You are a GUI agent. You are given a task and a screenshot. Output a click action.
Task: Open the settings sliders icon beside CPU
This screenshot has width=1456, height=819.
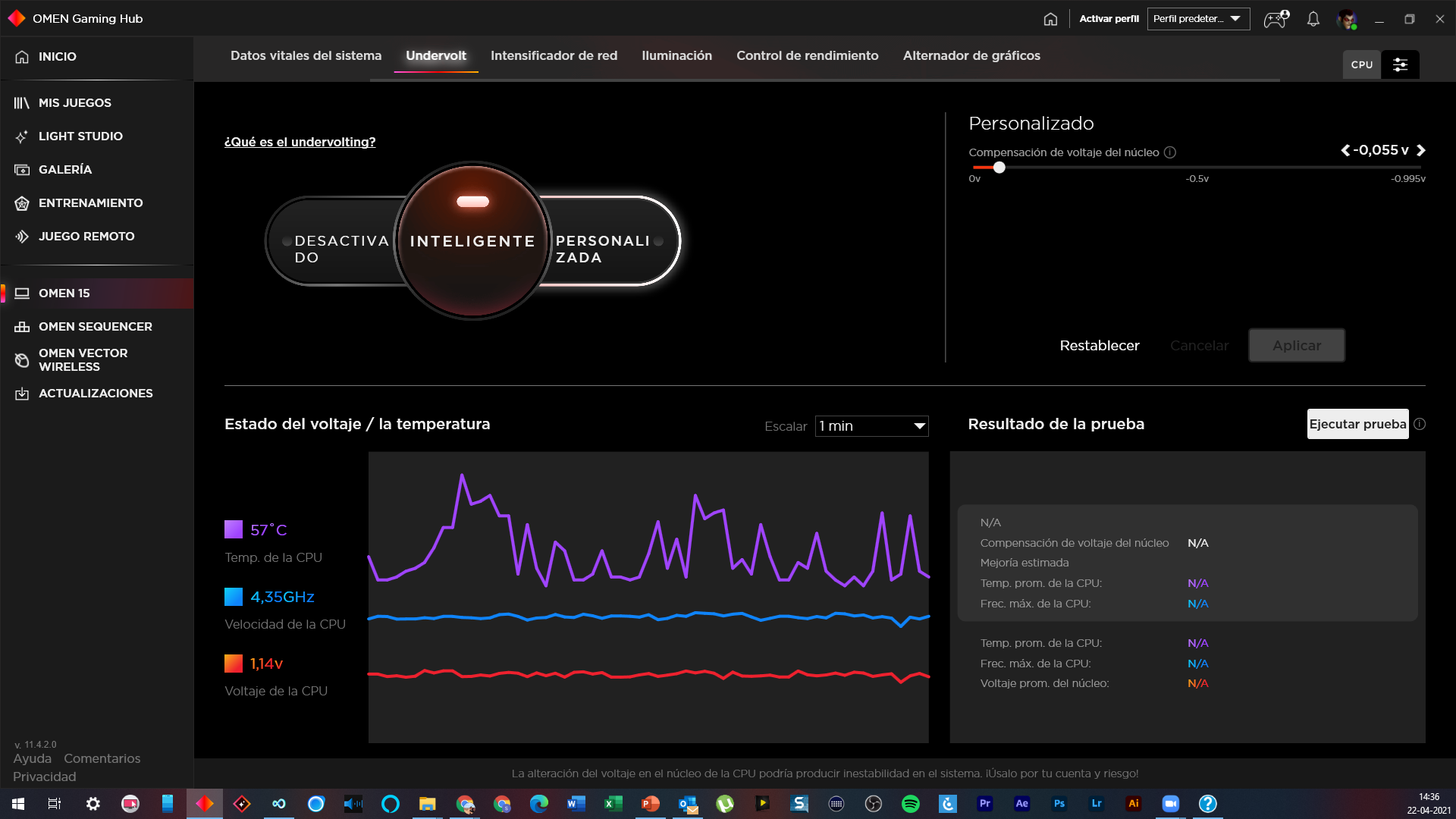pyautogui.click(x=1400, y=64)
